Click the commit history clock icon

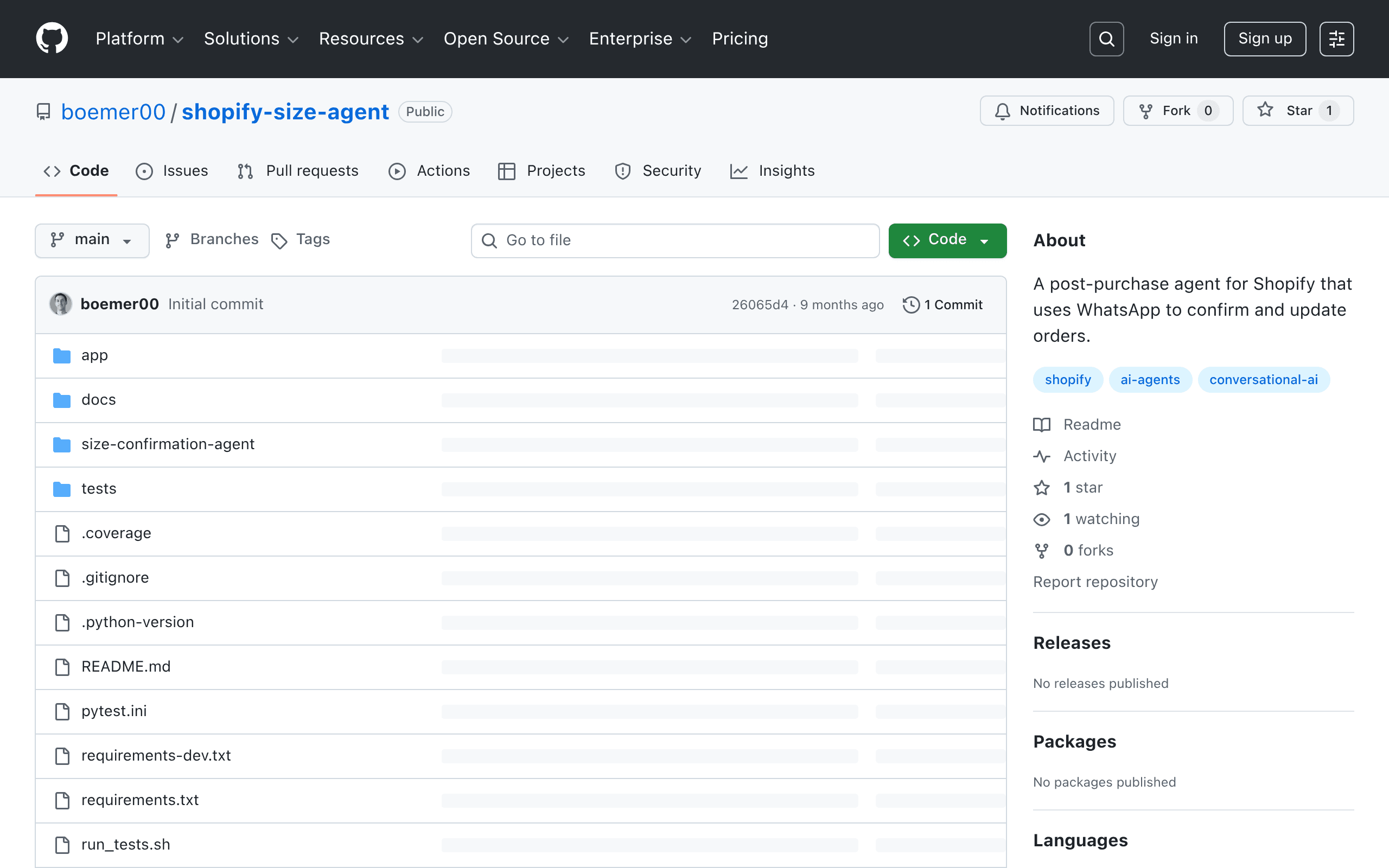(911, 305)
